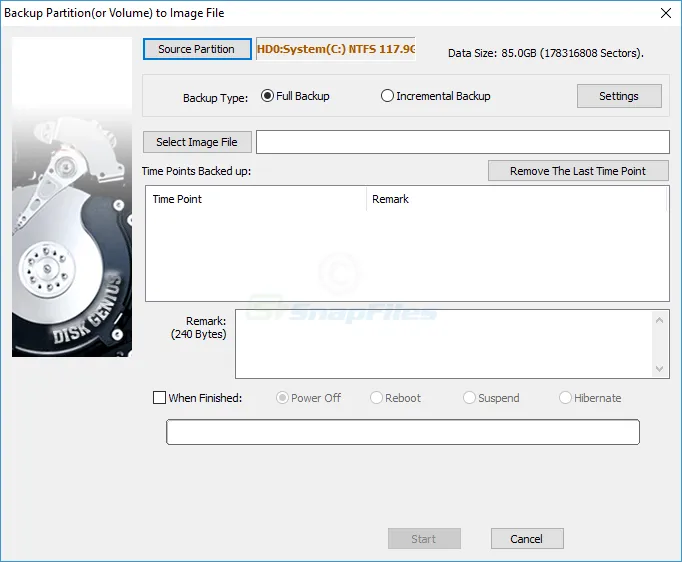Viewport: 682px width, 562px height.
Task: Click the Disk Genius hard drive image
Action: pos(72,197)
